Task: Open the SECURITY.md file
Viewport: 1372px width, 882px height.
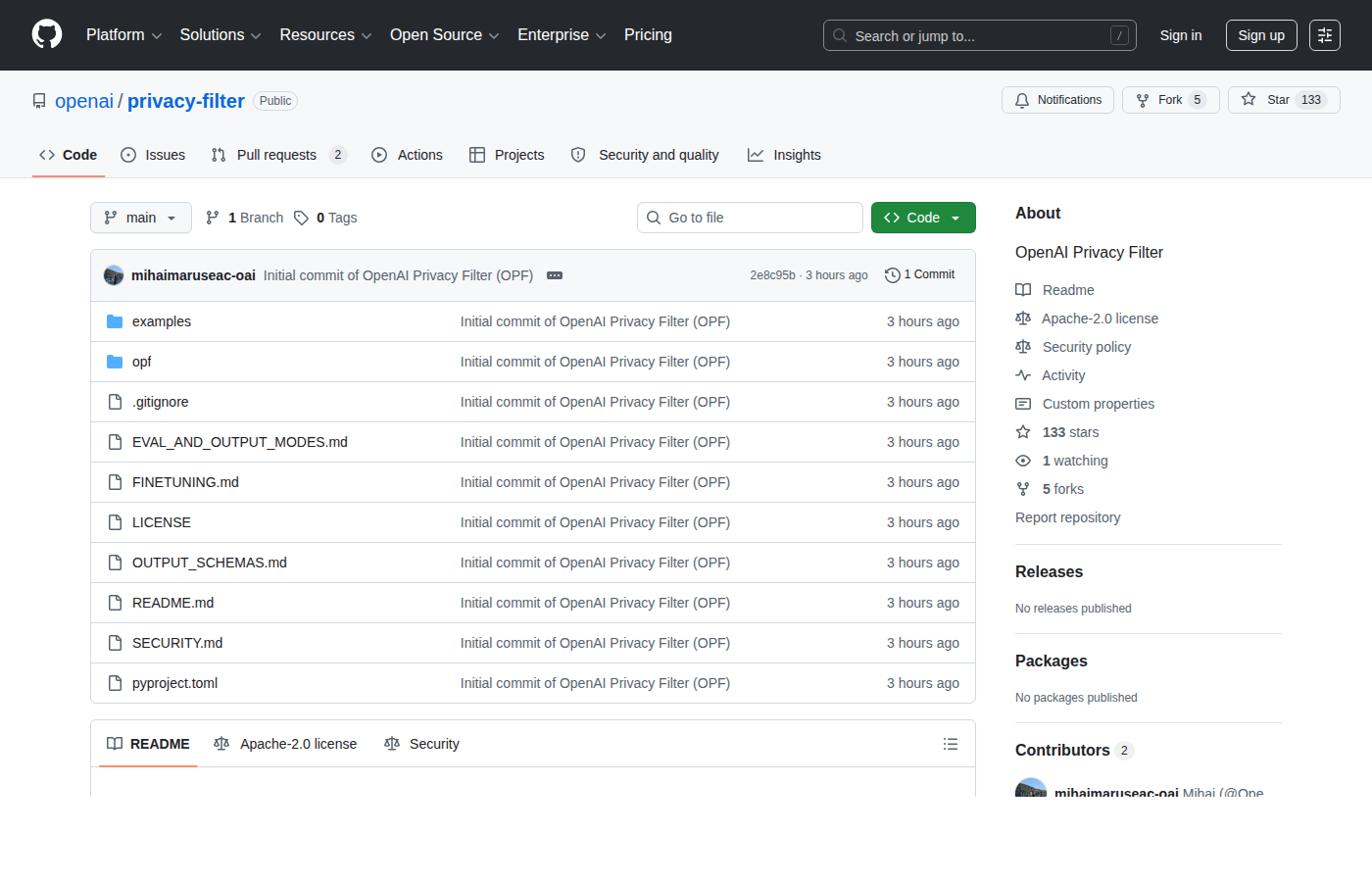Action: (x=177, y=643)
